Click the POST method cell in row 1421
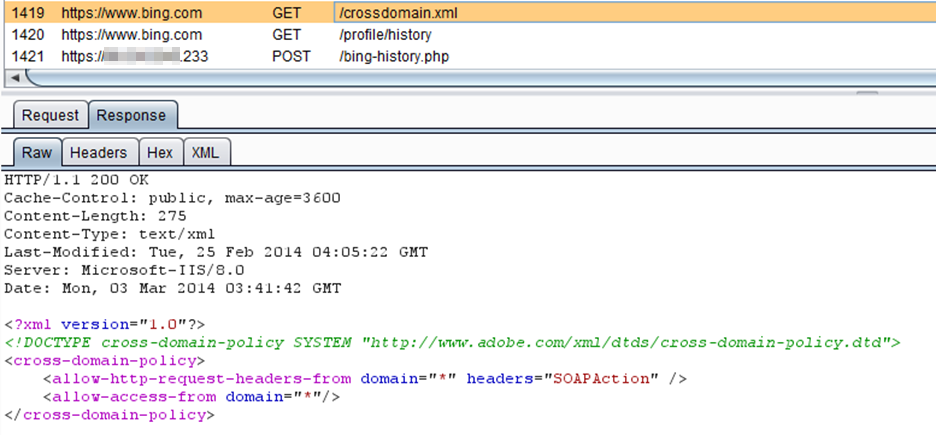Image resolution: width=936 pixels, height=435 pixels. click(x=291, y=57)
